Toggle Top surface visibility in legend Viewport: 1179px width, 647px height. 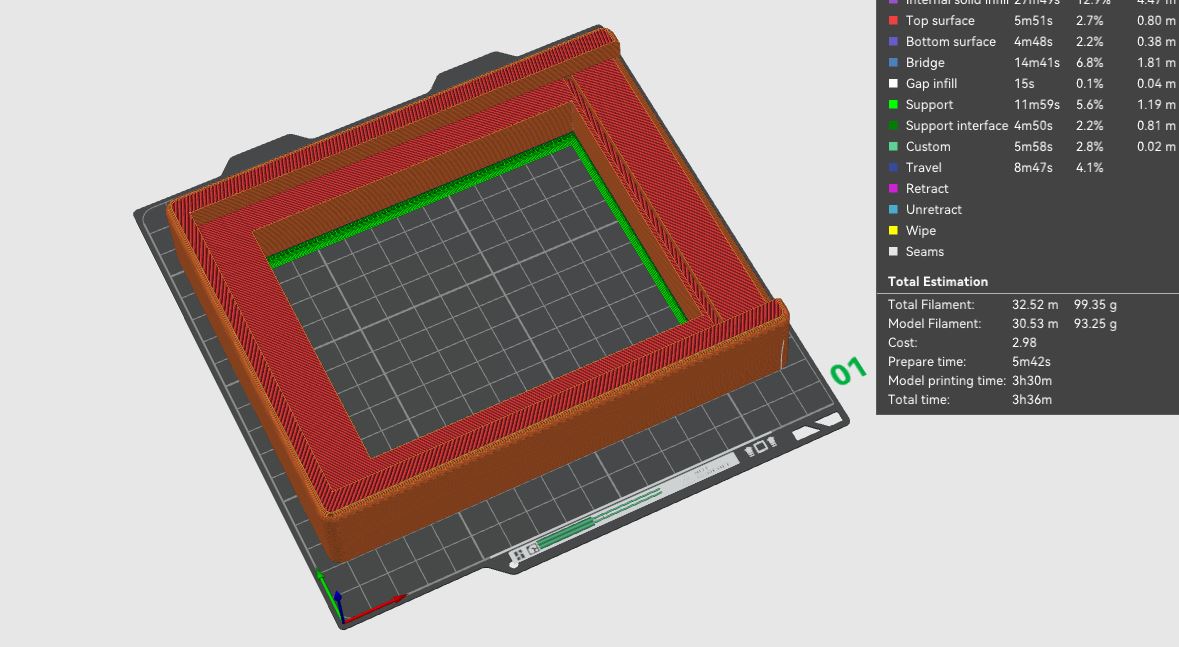pyautogui.click(x=937, y=21)
